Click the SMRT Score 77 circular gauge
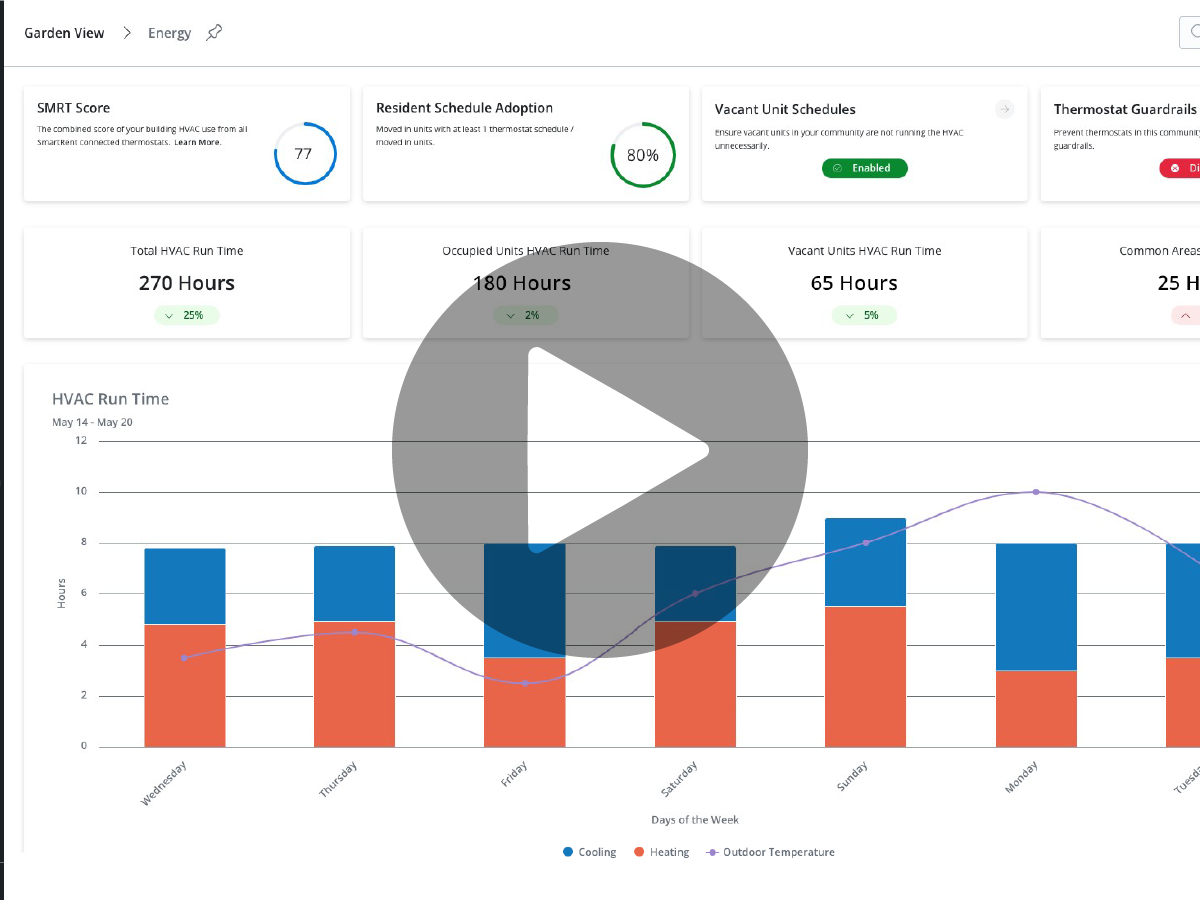Screen dimensions: 1200x900 click(x=304, y=154)
